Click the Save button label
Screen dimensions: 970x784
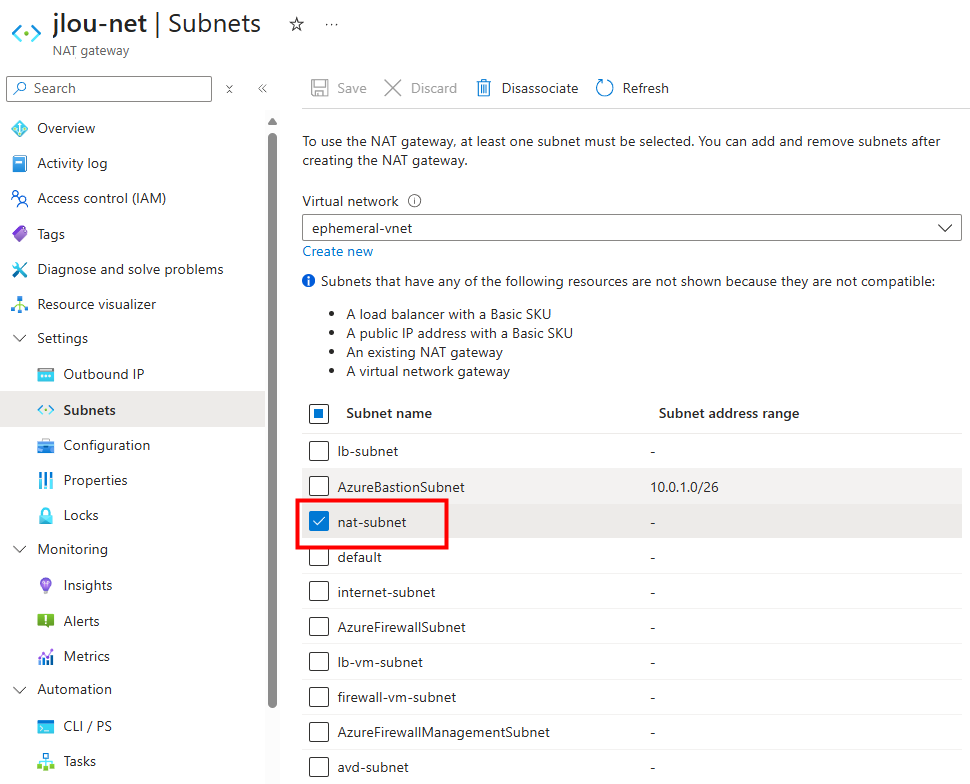351,88
